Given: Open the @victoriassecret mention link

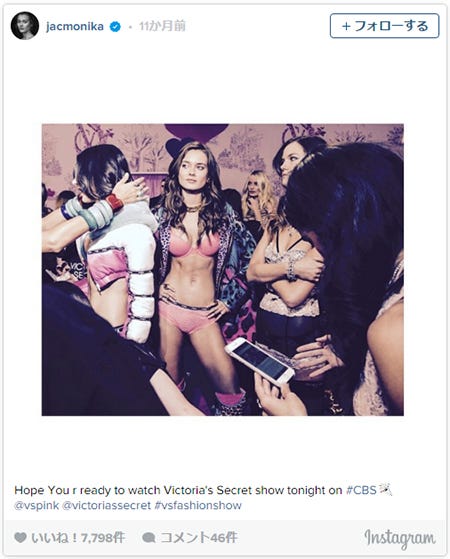Looking at the screenshot, I should tap(107, 506).
